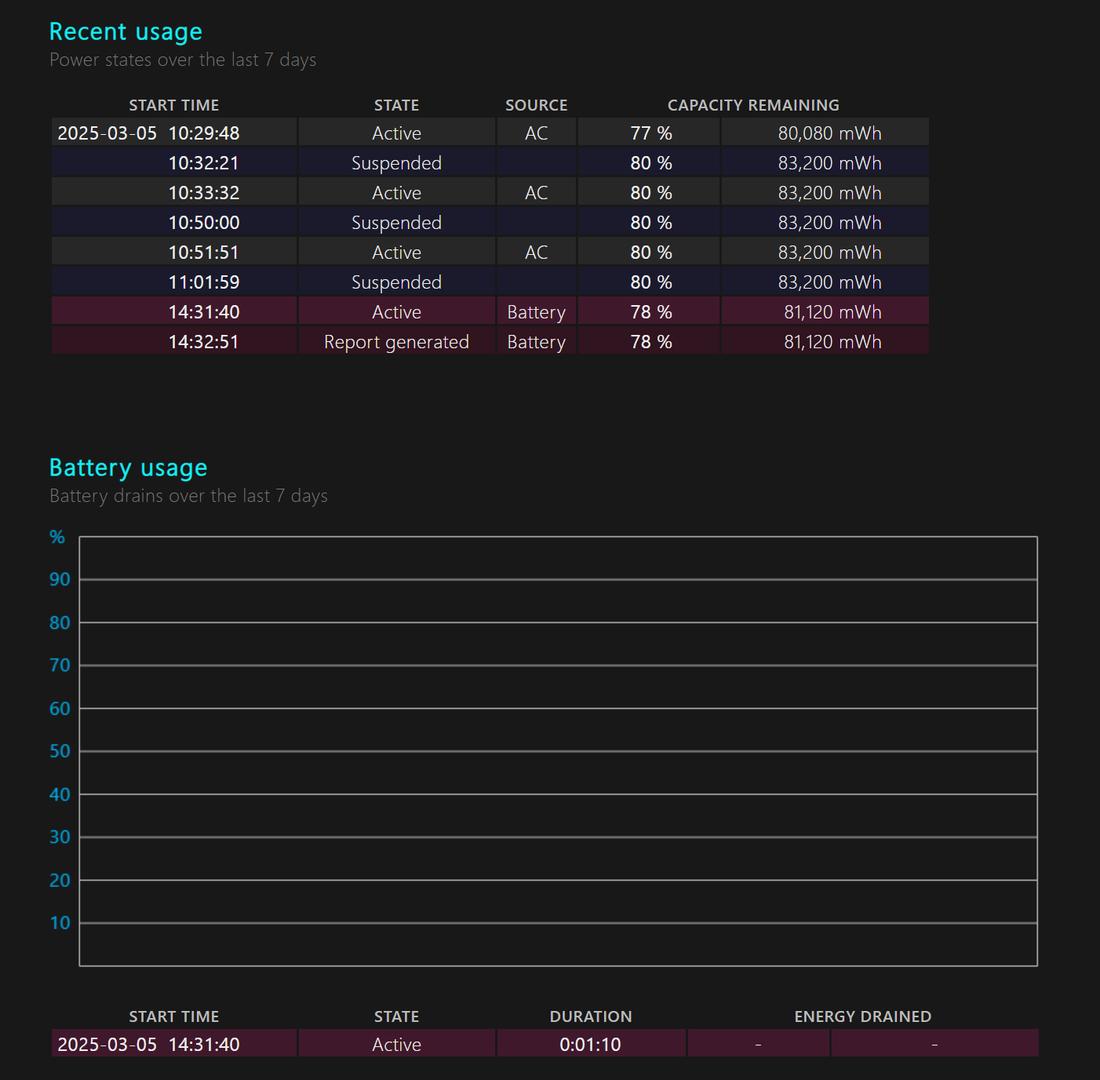Click Suspended in the 11:01:59 row
The height and width of the screenshot is (1080, 1100).
click(x=396, y=282)
